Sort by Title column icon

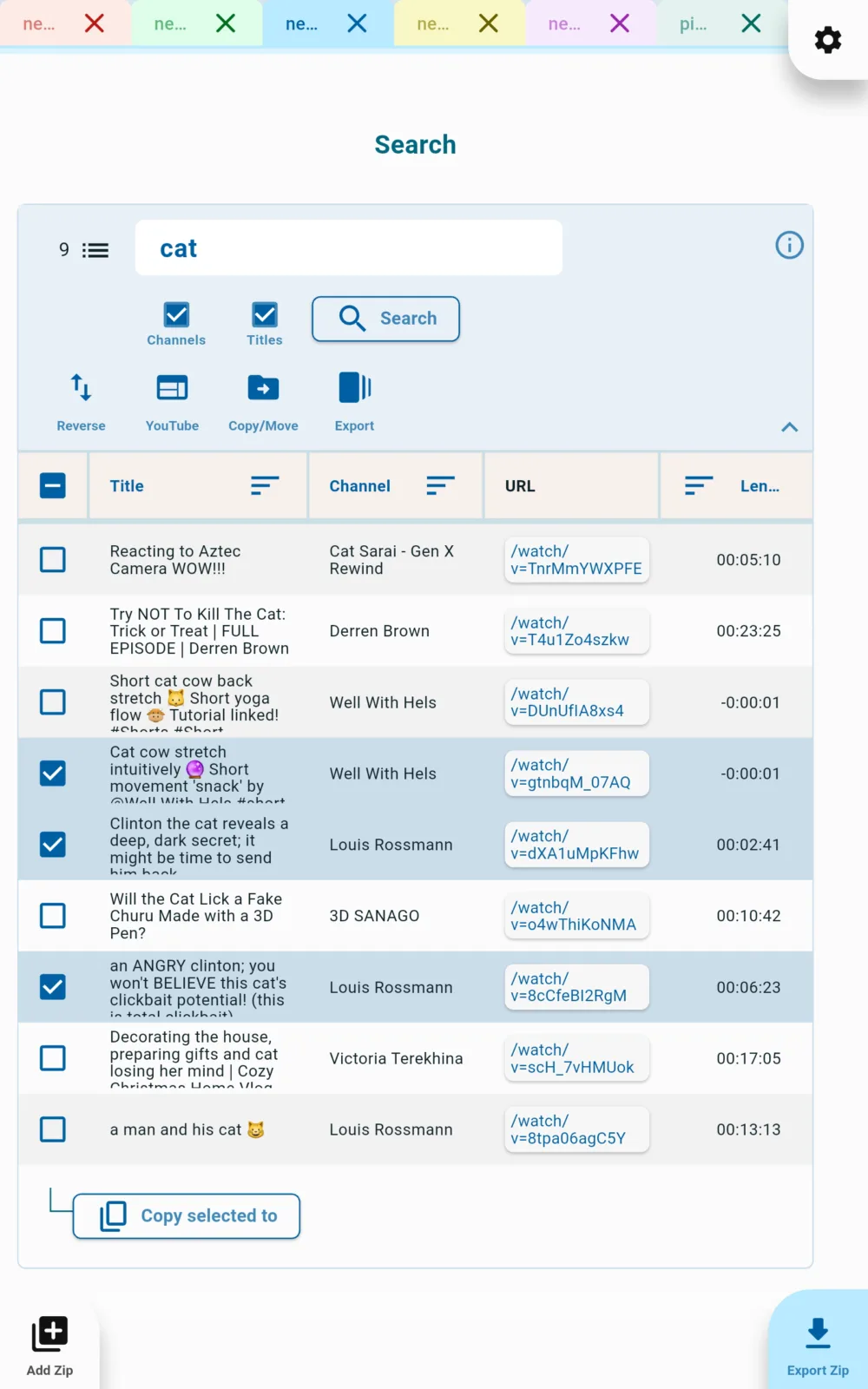[265, 485]
